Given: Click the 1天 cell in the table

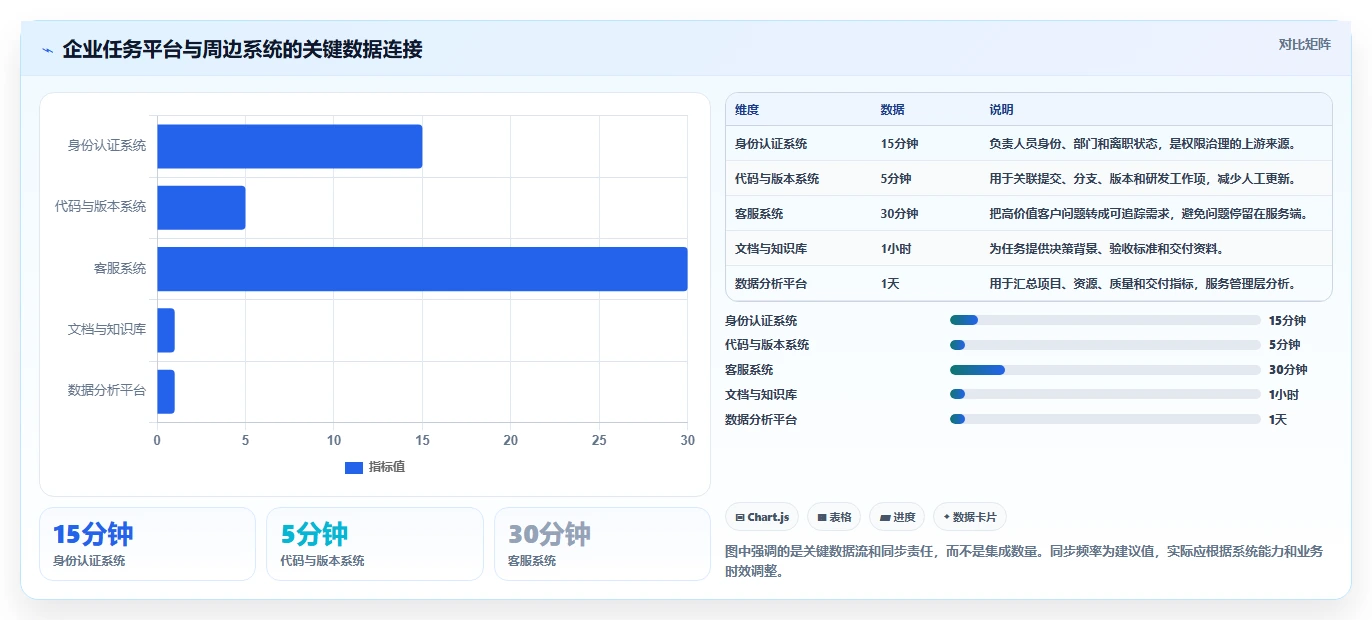Looking at the screenshot, I should [x=890, y=284].
